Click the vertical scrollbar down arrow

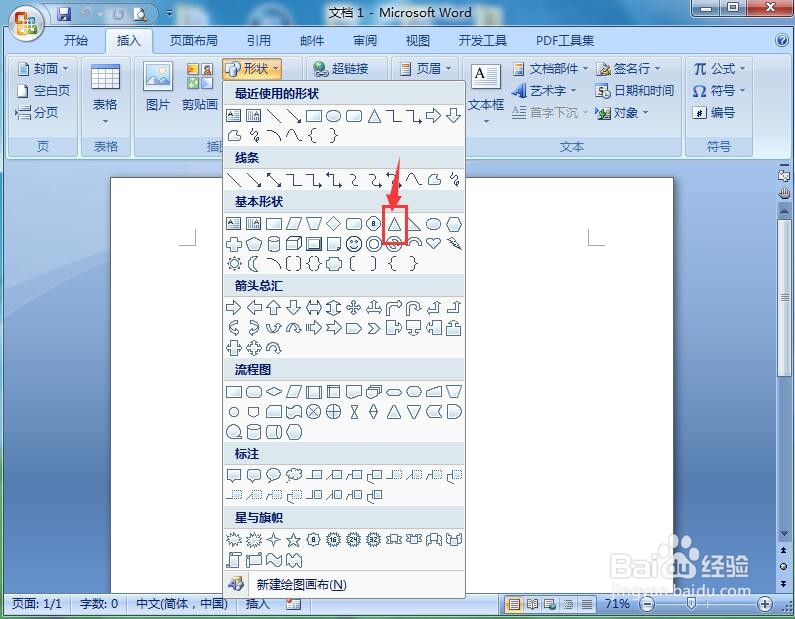click(x=784, y=534)
